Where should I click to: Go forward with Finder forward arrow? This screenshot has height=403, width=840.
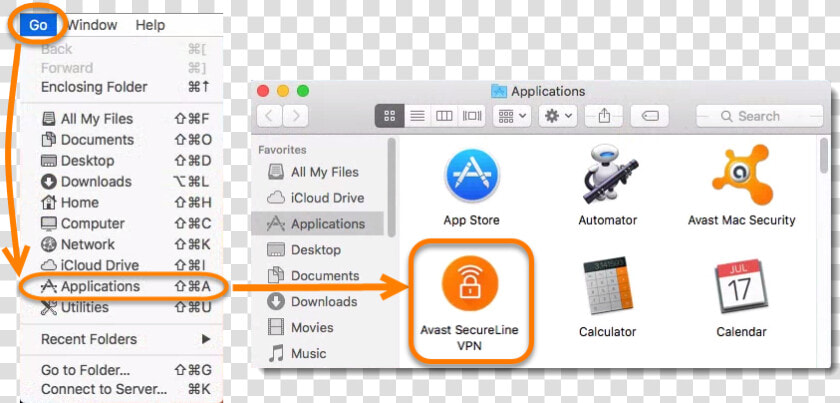coord(296,116)
